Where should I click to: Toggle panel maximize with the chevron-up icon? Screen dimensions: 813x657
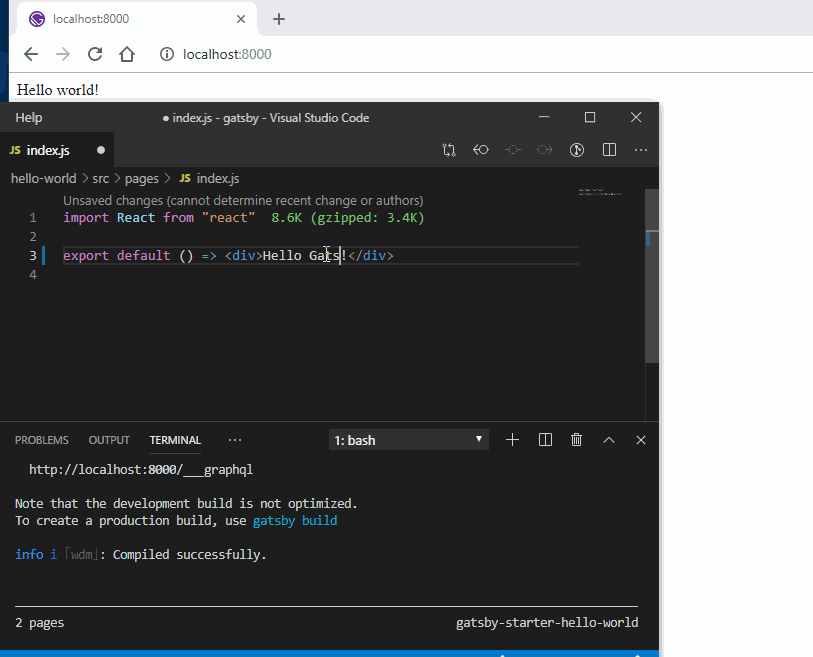tap(609, 439)
